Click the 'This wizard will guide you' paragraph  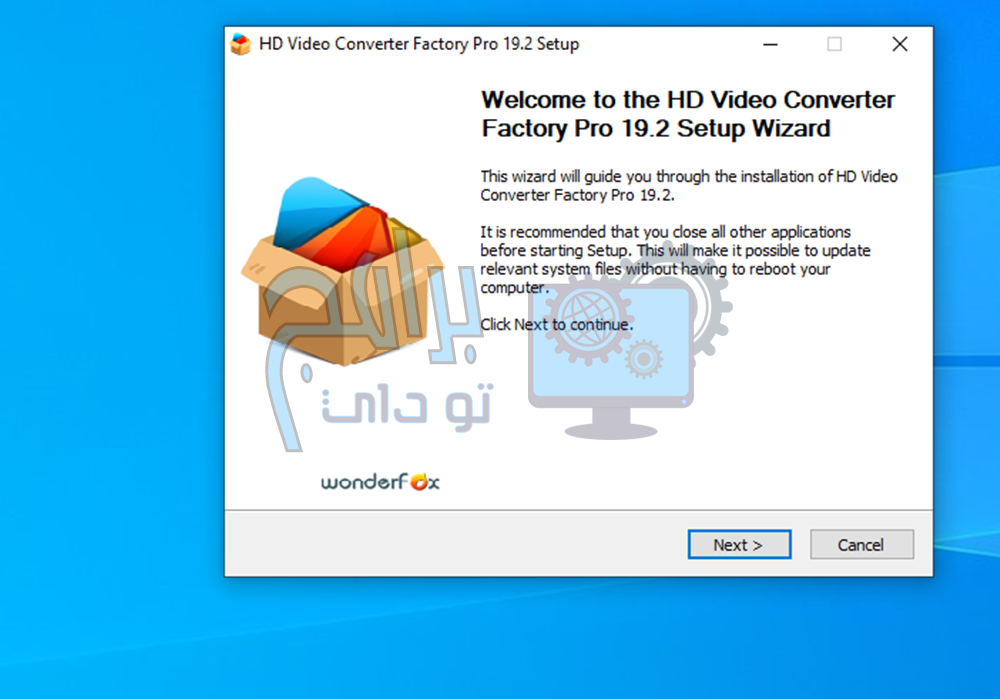click(689, 186)
